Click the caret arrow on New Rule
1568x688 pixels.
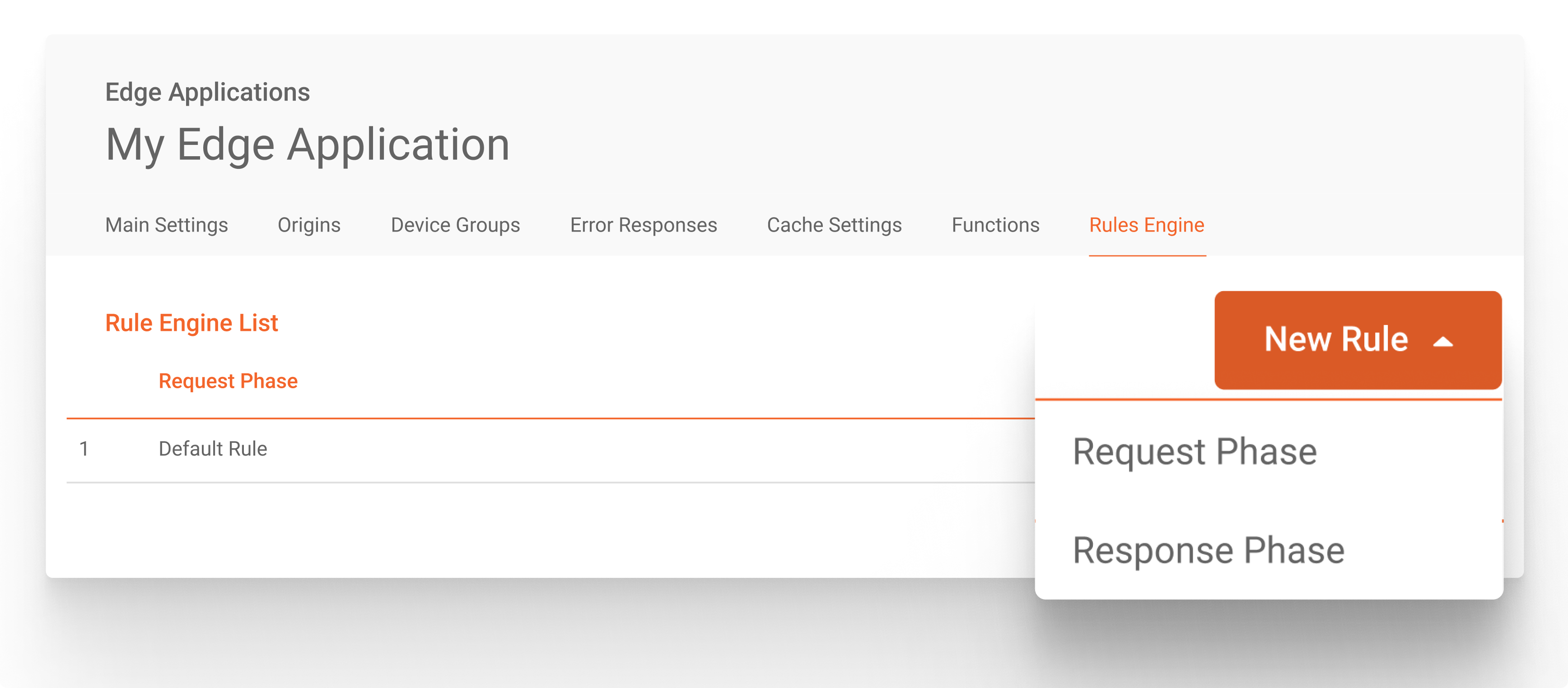point(1442,342)
